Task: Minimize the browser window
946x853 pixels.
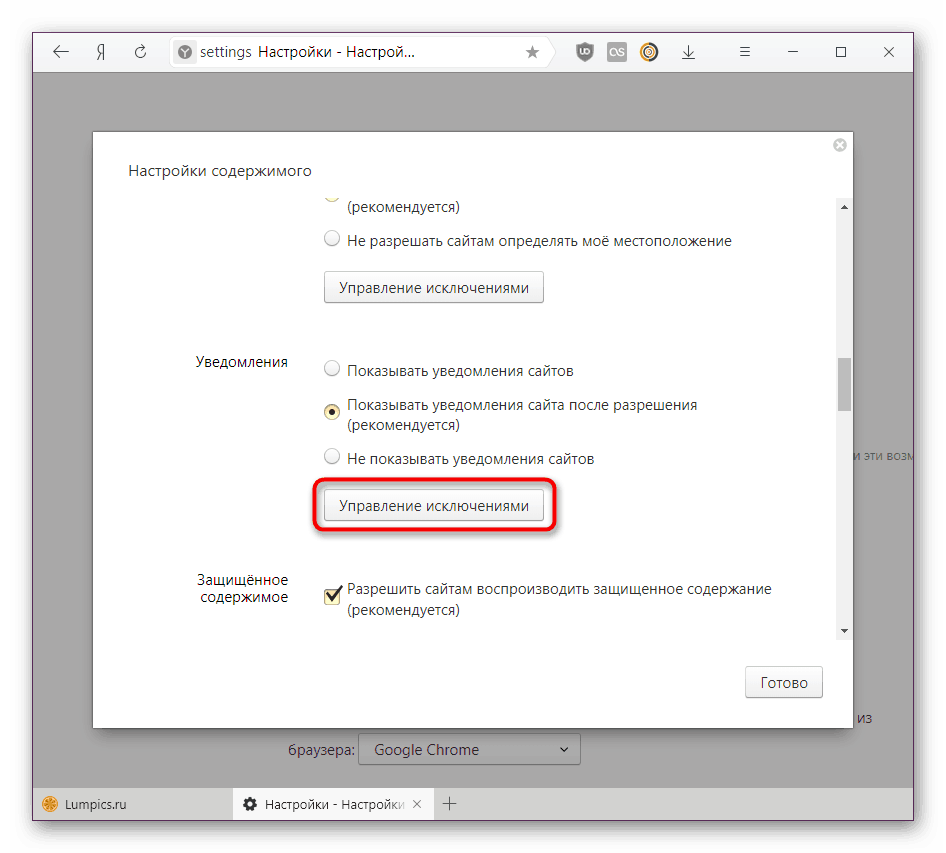Action: click(793, 52)
